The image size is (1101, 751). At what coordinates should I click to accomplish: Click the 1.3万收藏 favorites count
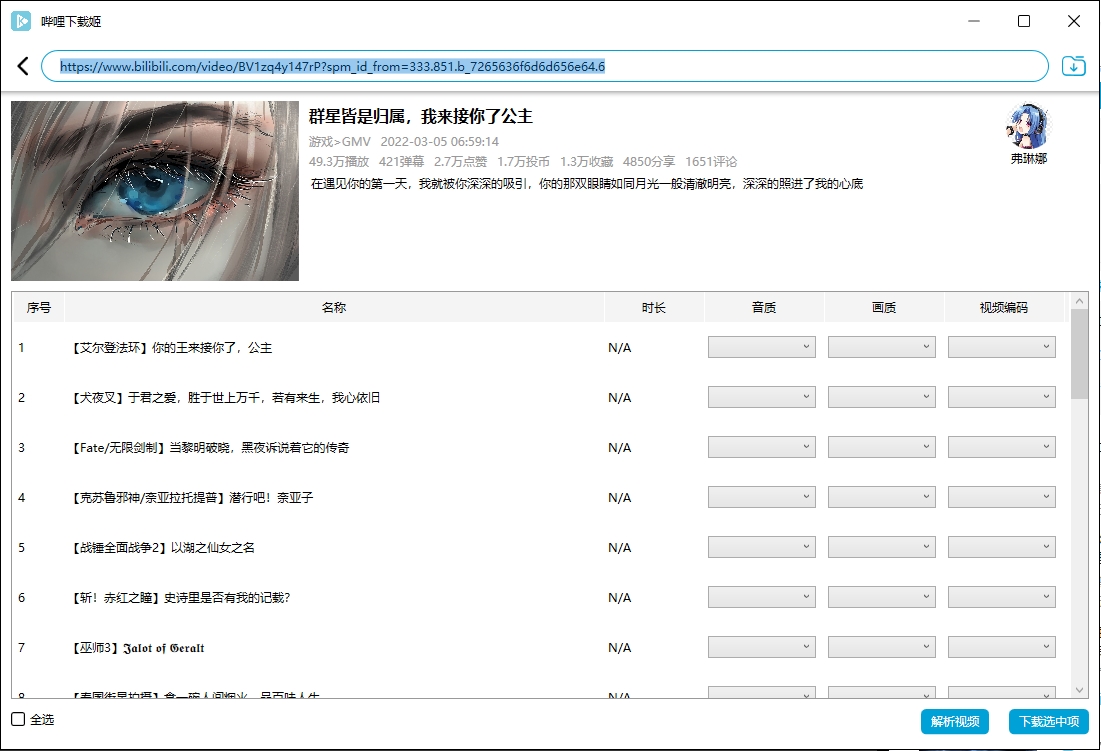tap(586, 161)
